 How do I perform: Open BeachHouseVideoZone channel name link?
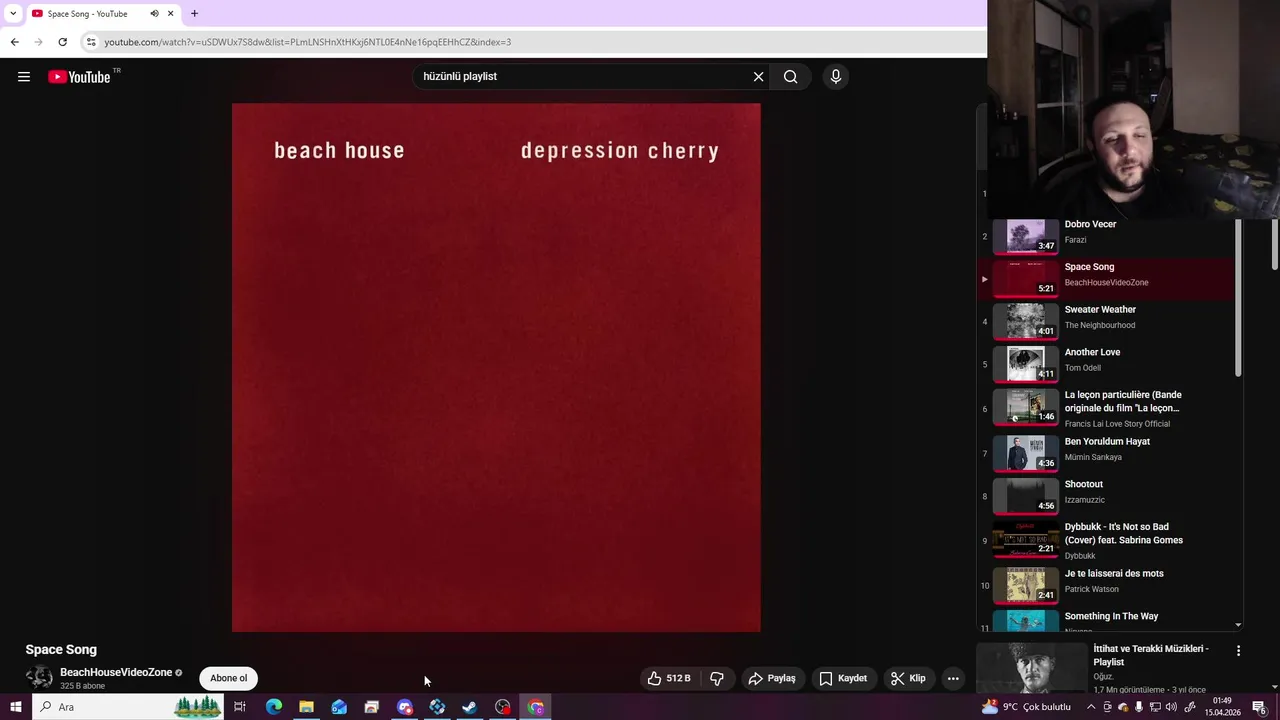116,672
